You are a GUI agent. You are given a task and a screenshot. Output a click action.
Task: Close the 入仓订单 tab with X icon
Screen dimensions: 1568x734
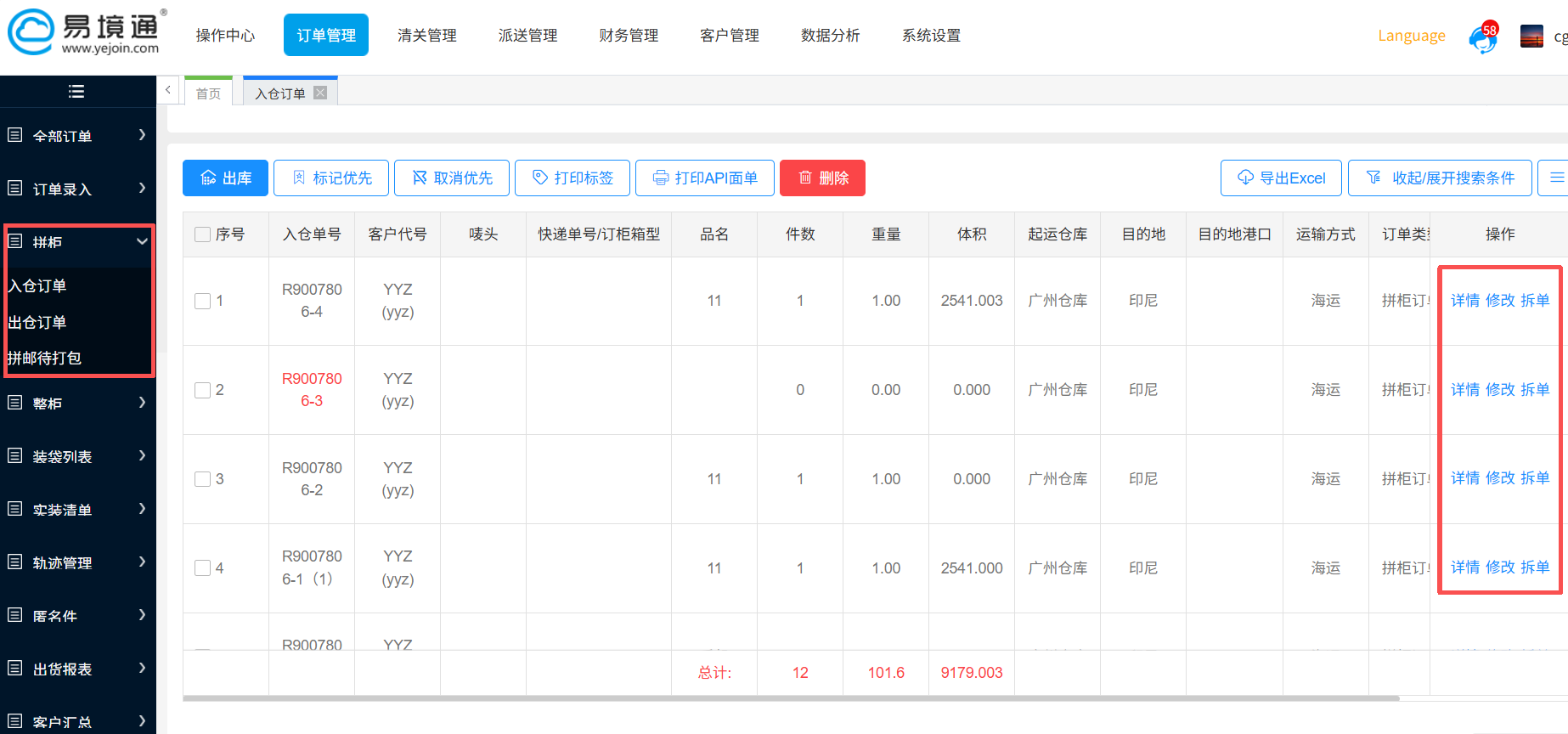click(x=320, y=93)
